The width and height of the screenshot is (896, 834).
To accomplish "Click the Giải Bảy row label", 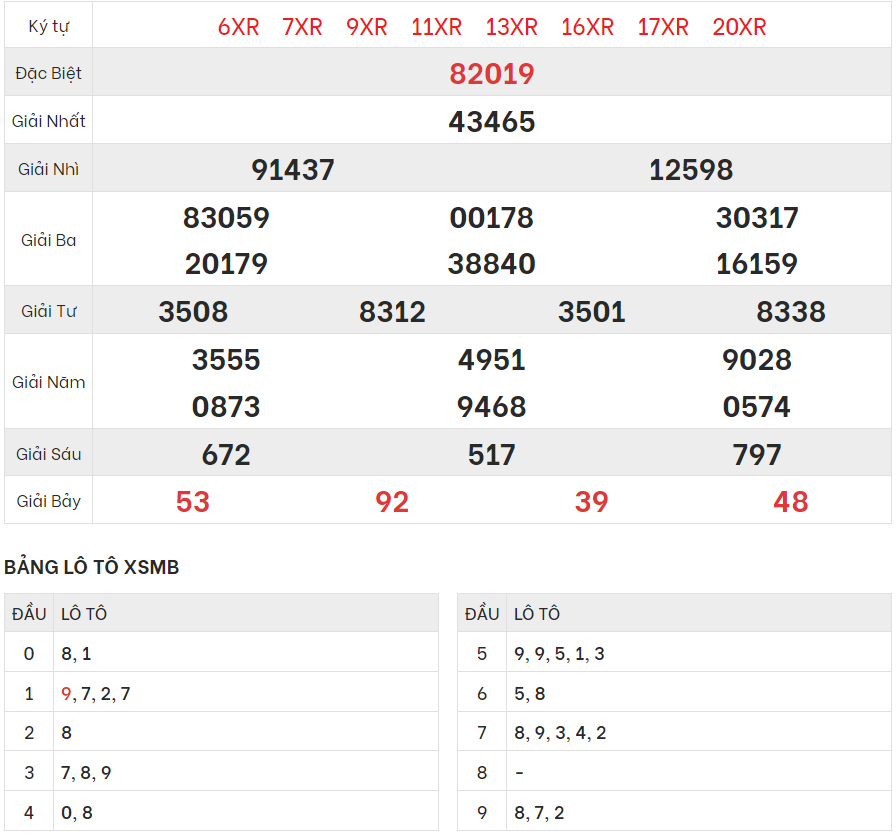I will [x=49, y=501].
